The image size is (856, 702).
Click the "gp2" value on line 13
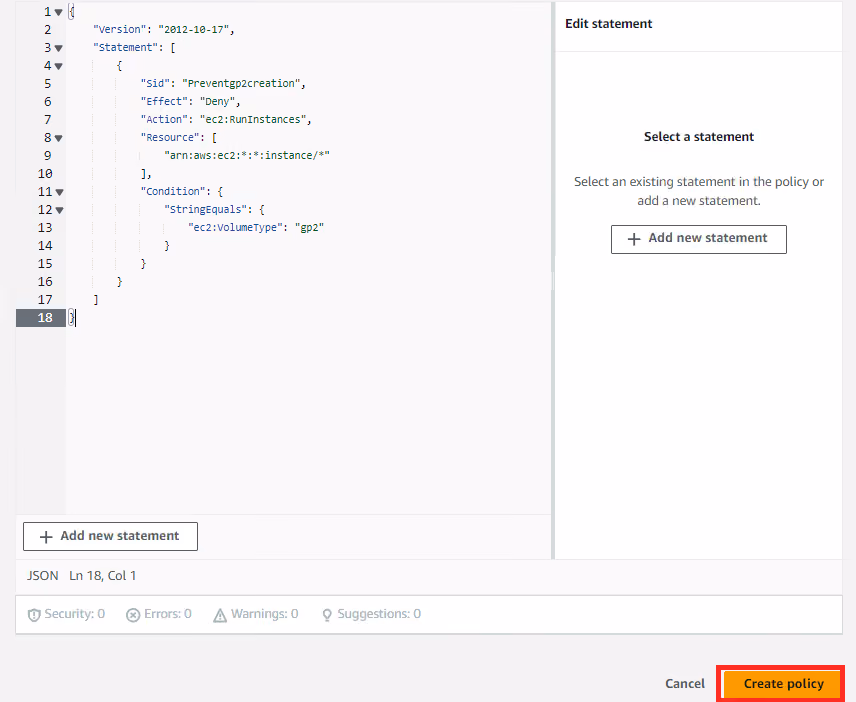click(309, 228)
